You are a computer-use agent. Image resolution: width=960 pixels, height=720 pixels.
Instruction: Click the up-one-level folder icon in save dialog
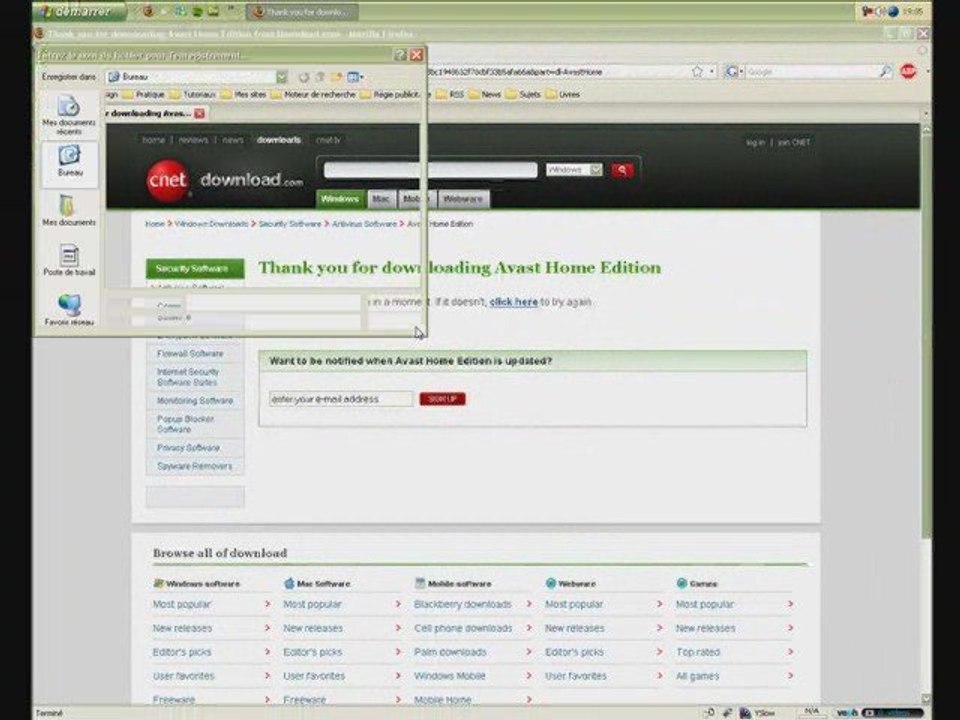tap(320, 77)
